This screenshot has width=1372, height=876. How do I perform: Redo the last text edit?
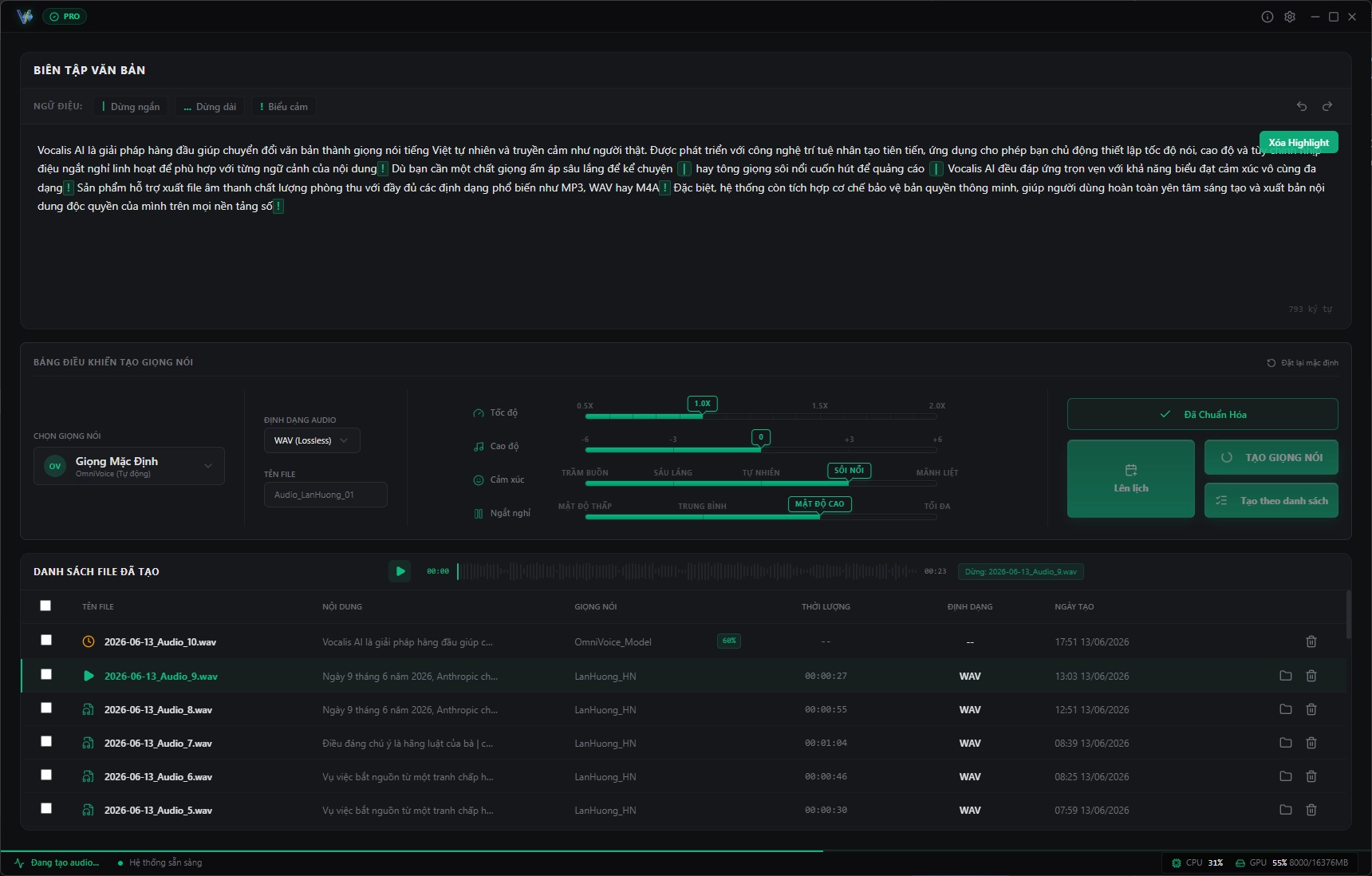pyautogui.click(x=1327, y=106)
